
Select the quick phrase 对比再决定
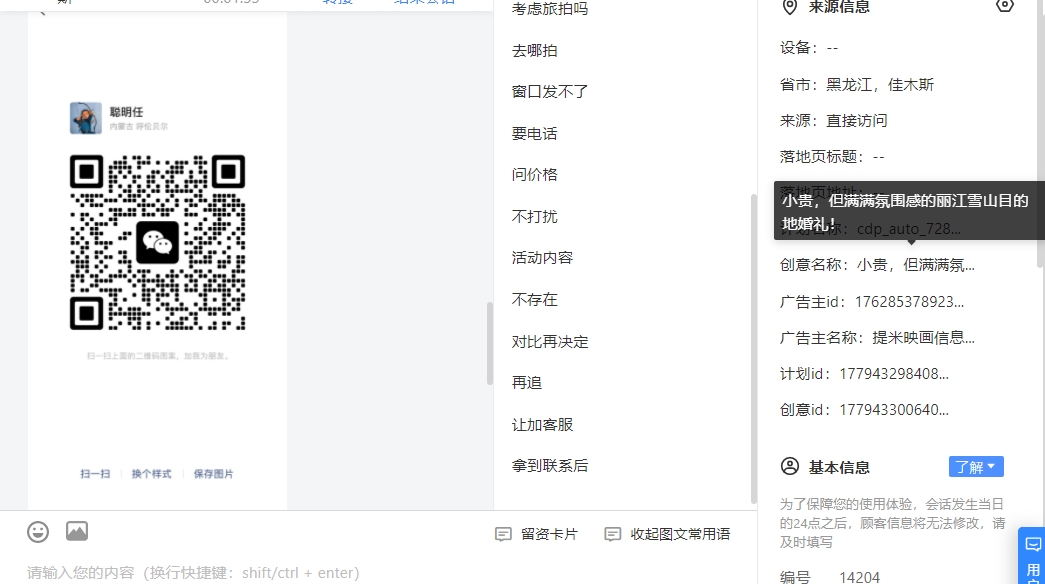pyautogui.click(x=550, y=342)
